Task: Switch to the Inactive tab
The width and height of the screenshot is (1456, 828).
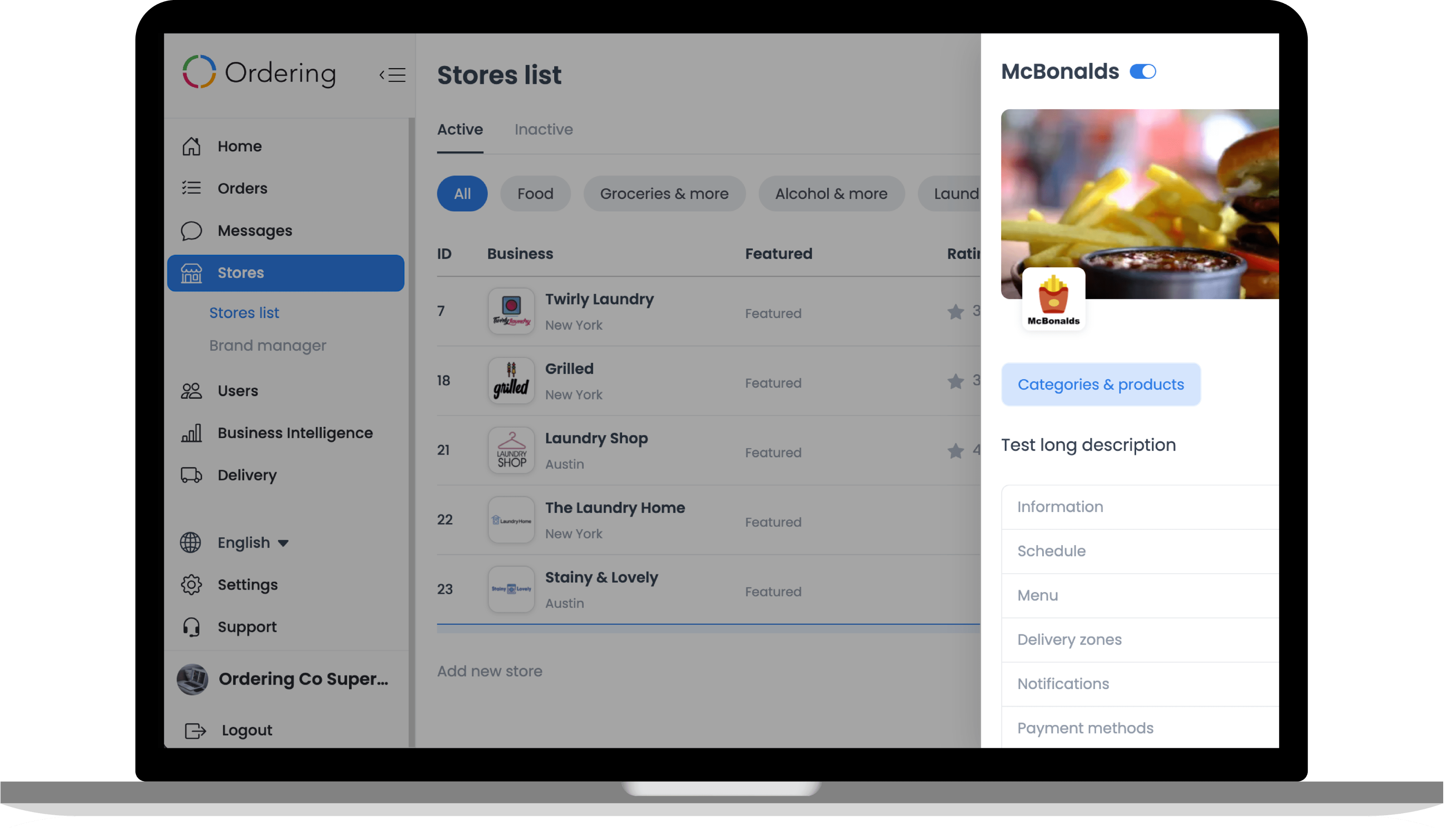Action: point(543,129)
